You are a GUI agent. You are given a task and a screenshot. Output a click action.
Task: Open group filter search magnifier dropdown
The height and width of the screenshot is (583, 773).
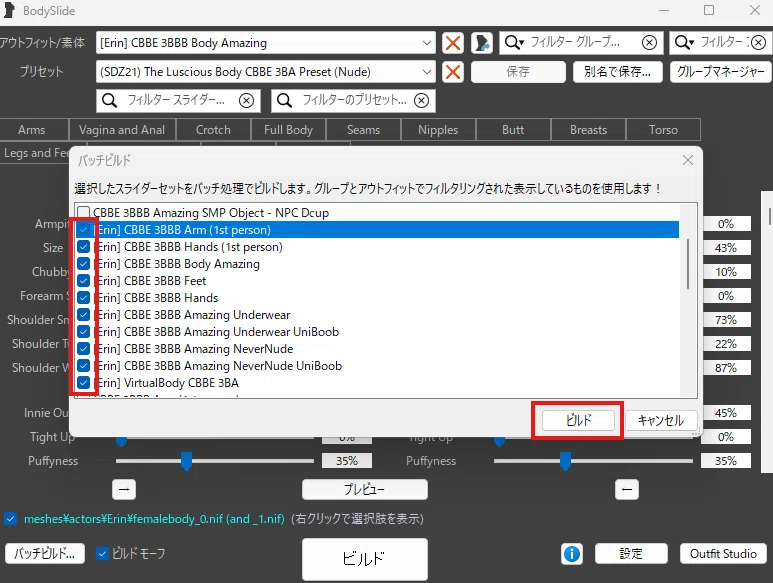[x=514, y=43]
